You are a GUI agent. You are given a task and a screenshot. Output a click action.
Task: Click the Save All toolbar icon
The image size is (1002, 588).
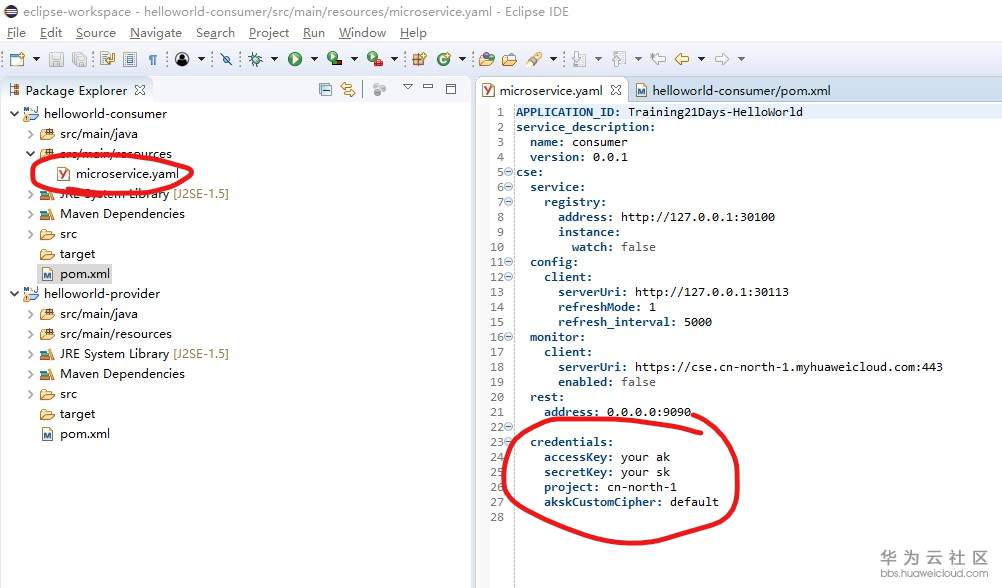point(79,59)
